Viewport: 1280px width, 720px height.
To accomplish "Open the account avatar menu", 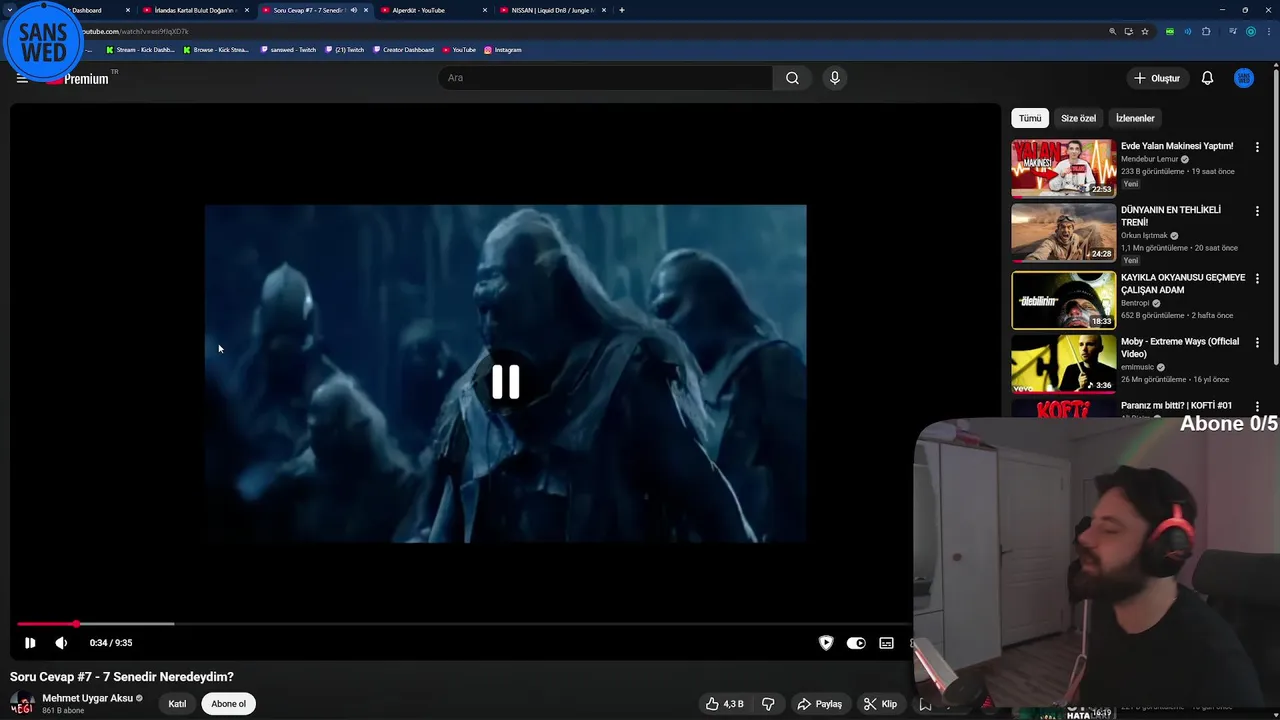I will (x=1244, y=78).
